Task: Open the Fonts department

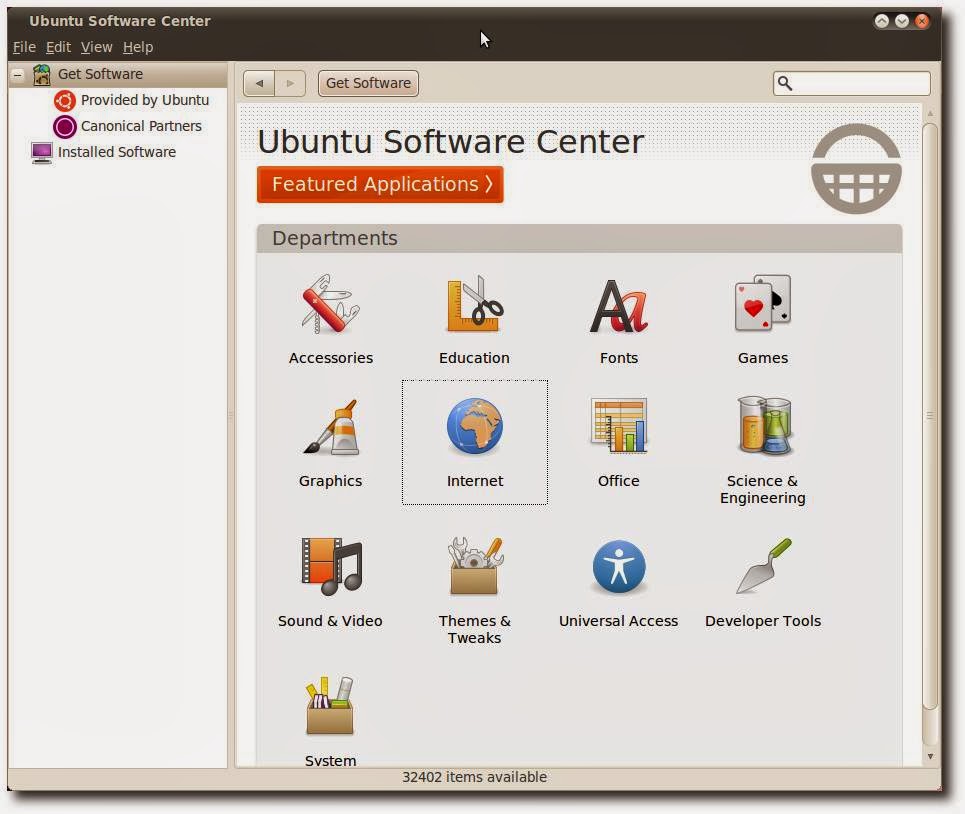Action: [618, 318]
